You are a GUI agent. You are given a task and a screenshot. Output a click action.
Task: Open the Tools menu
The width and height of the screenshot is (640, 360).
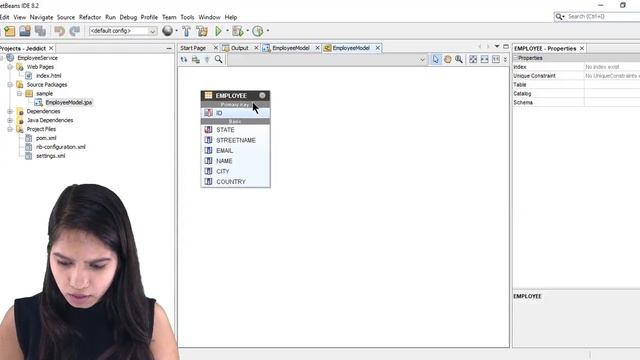pyautogui.click(x=187, y=17)
